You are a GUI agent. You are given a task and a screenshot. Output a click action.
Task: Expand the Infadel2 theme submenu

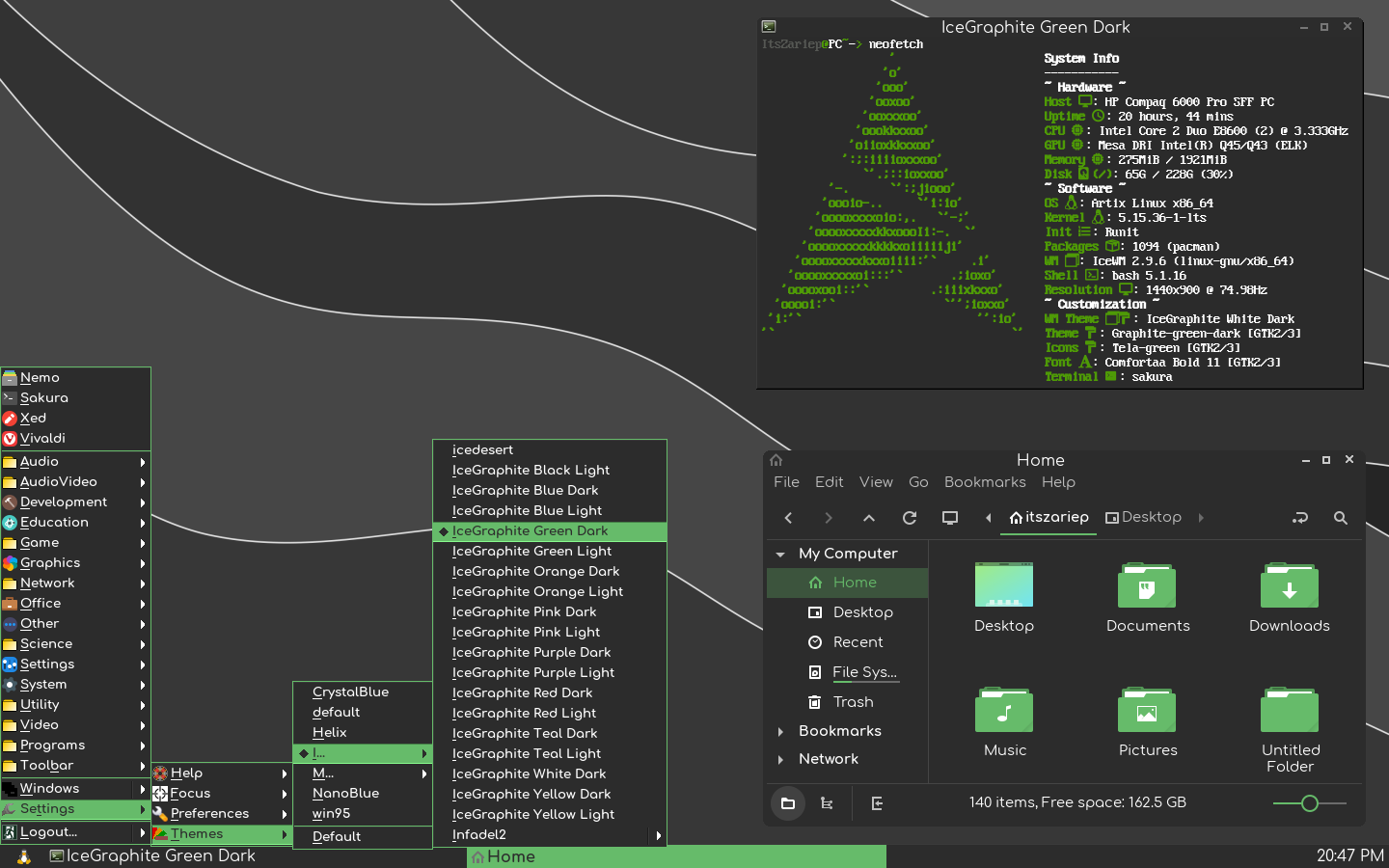click(x=550, y=835)
